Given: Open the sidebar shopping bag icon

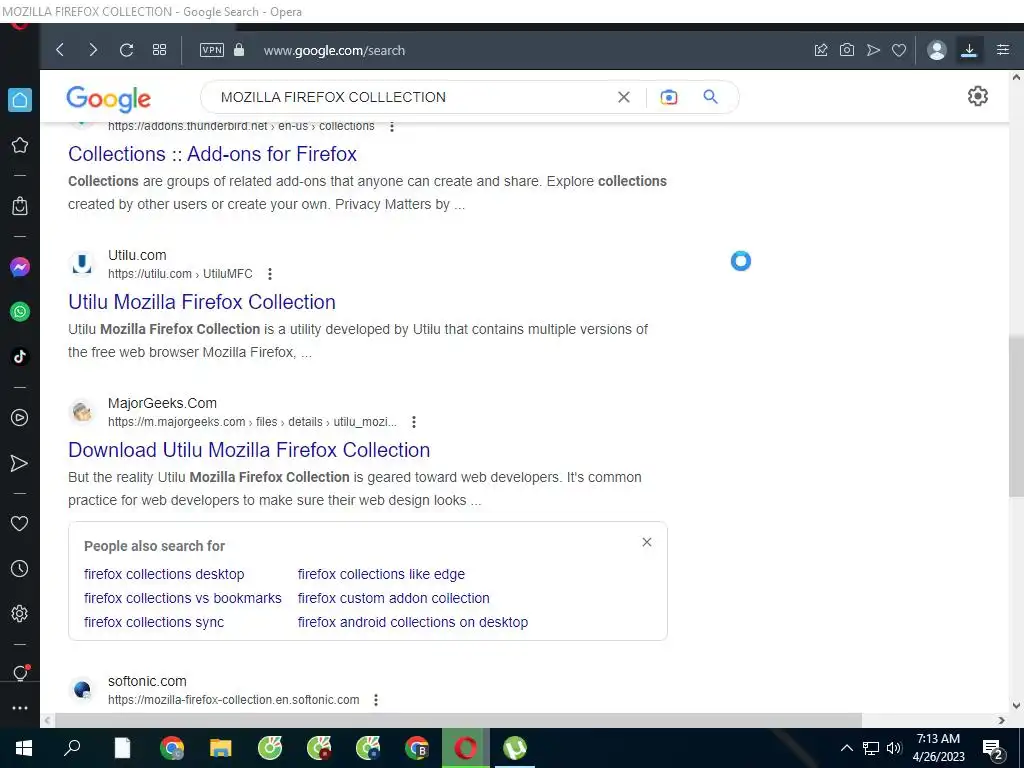Looking at the screenshot, I should coord(20,206).
